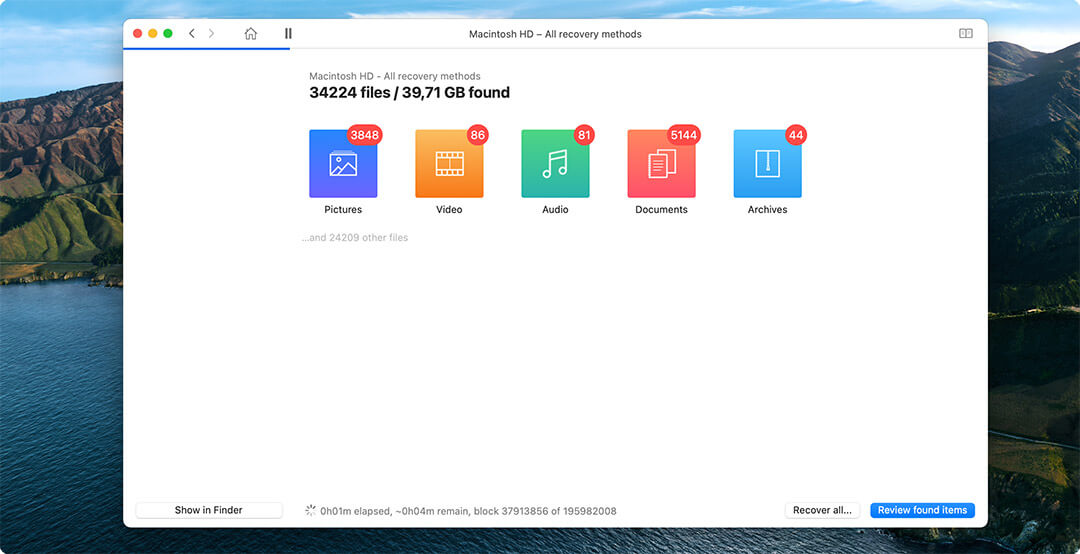The image size is (1080, 554).
Task: Click '...and 24209 other files' text
Action: [x=355, y=238]
